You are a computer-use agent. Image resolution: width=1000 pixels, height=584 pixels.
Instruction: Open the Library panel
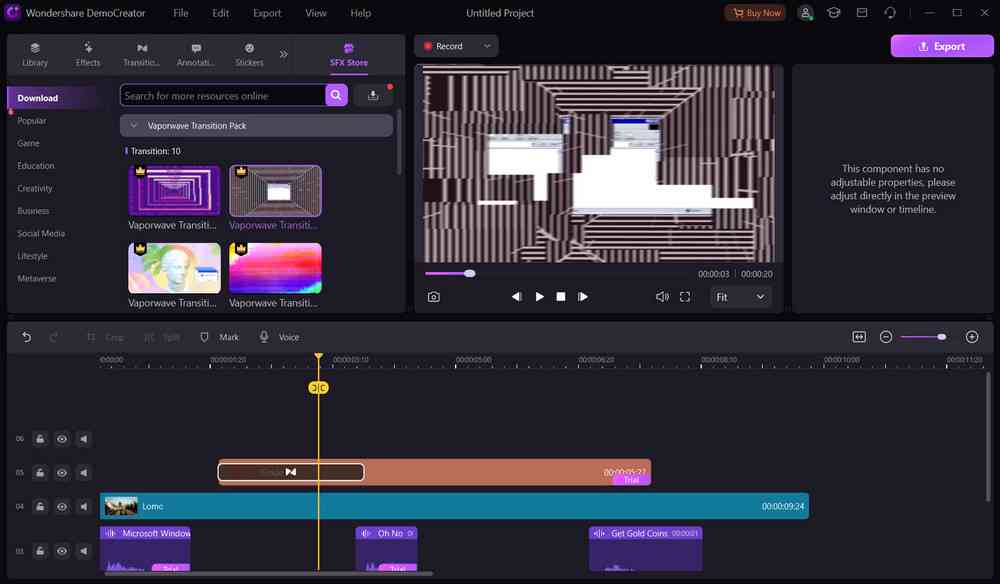click(34, 54)
